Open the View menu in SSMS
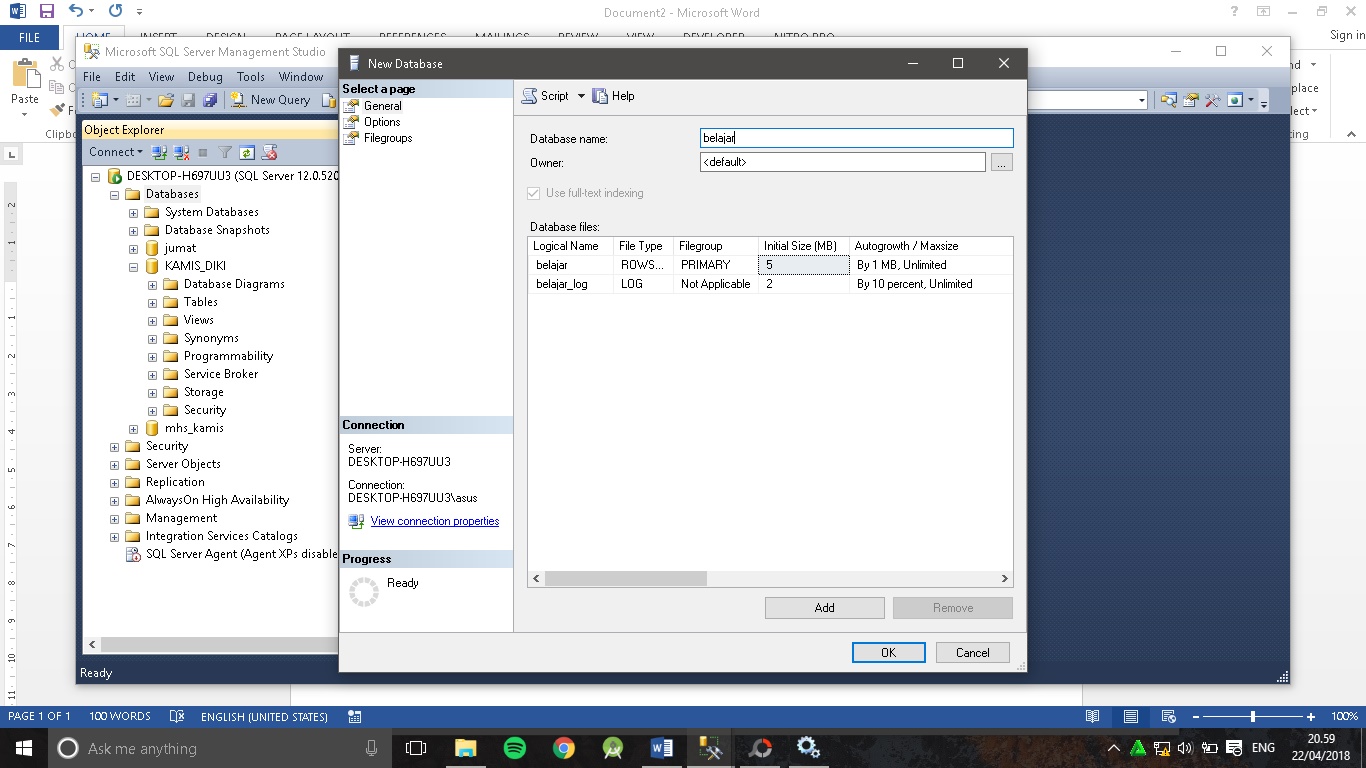This screenshot has width=1366, height=768. [x=161, y=77]
